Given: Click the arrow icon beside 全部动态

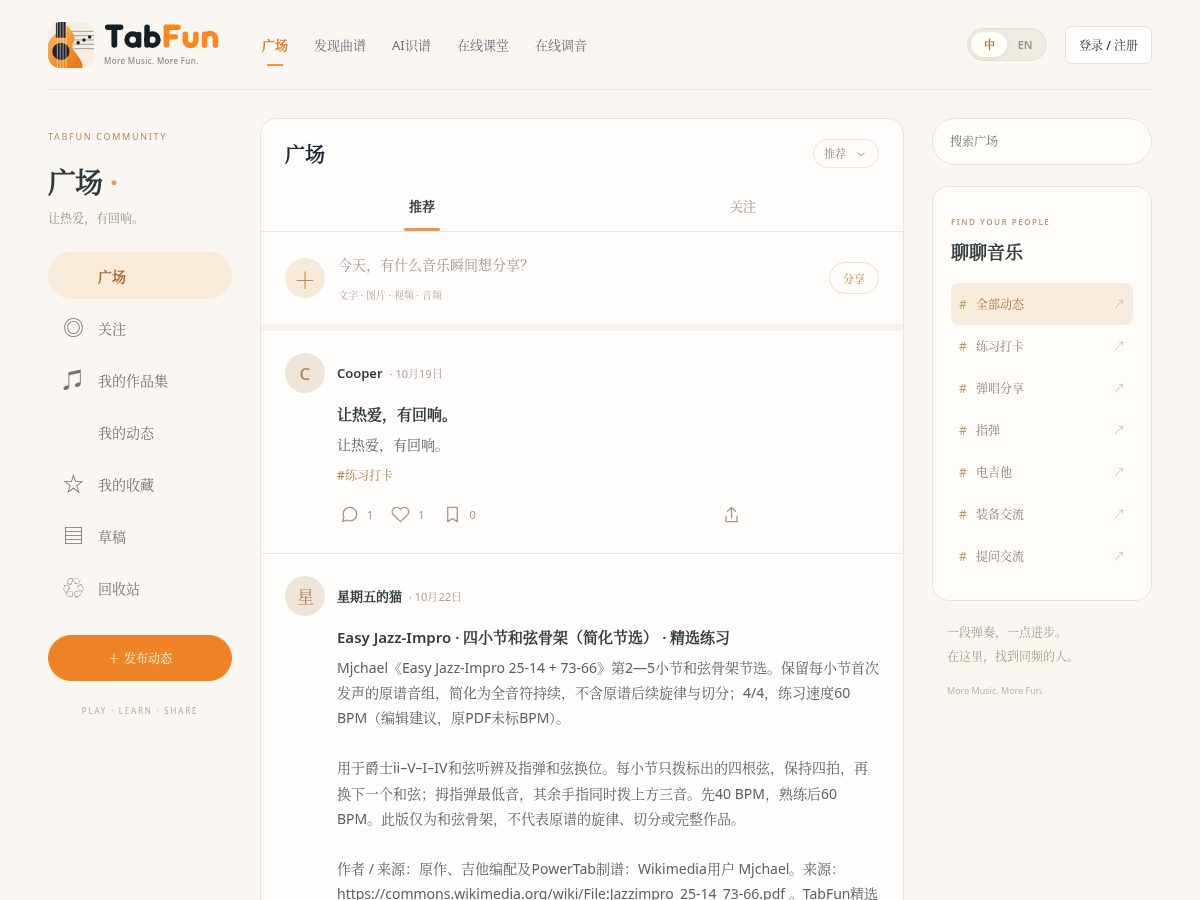Looking at the screenshot, I should [1118, 304].
